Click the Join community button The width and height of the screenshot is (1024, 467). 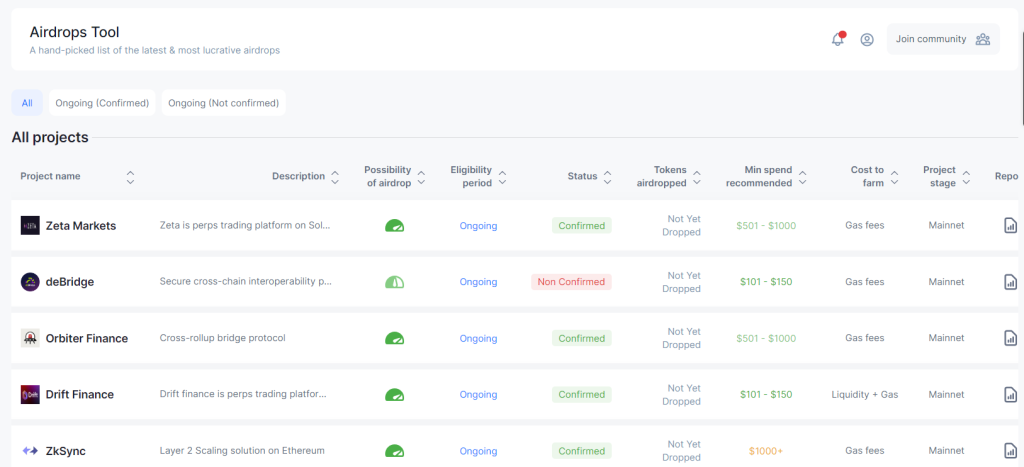[942, 40]
